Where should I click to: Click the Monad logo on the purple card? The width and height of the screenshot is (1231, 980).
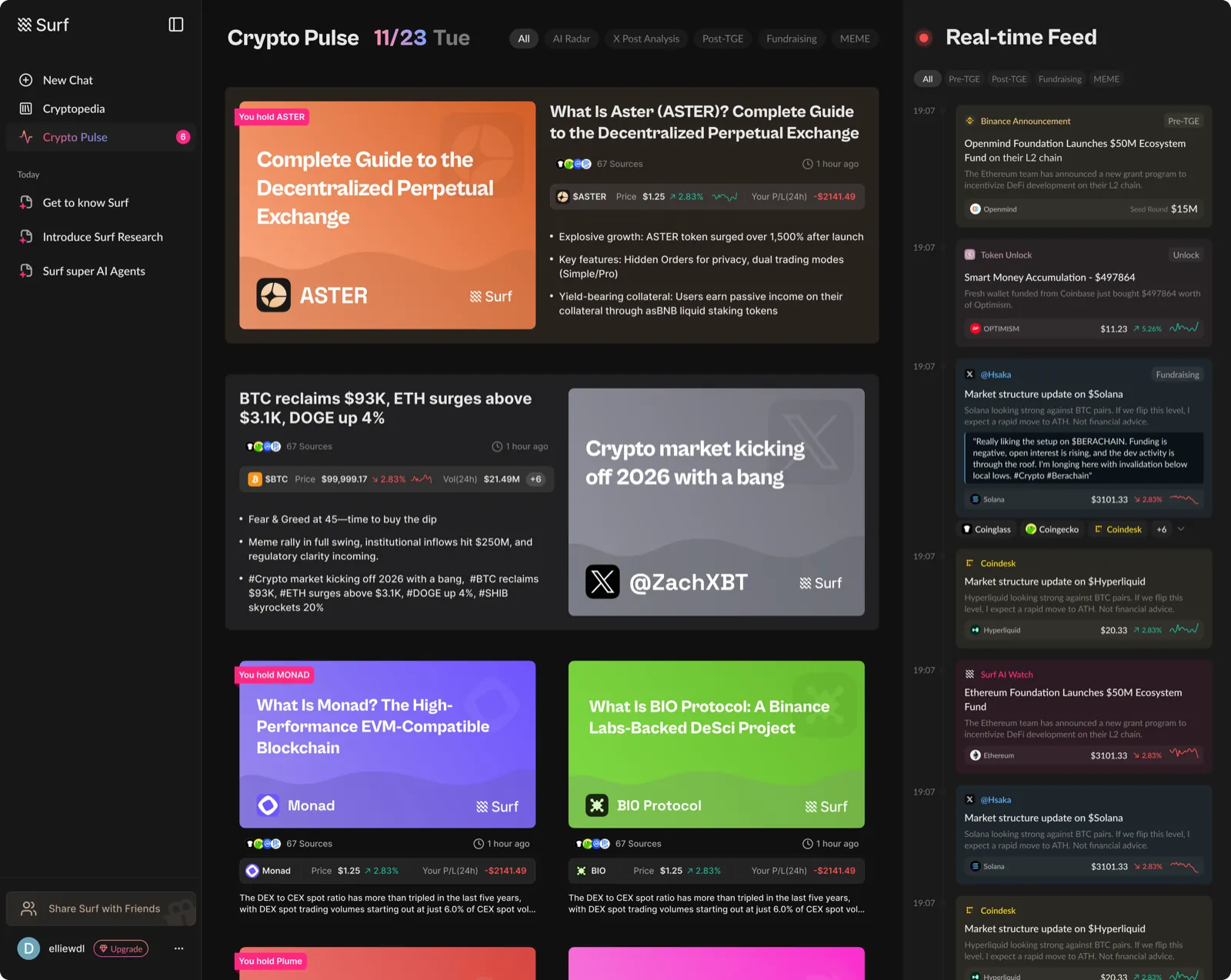pyautogui.click(x=268, y=805)
